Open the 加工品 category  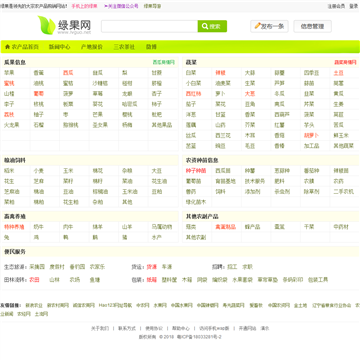coord(311,146)
